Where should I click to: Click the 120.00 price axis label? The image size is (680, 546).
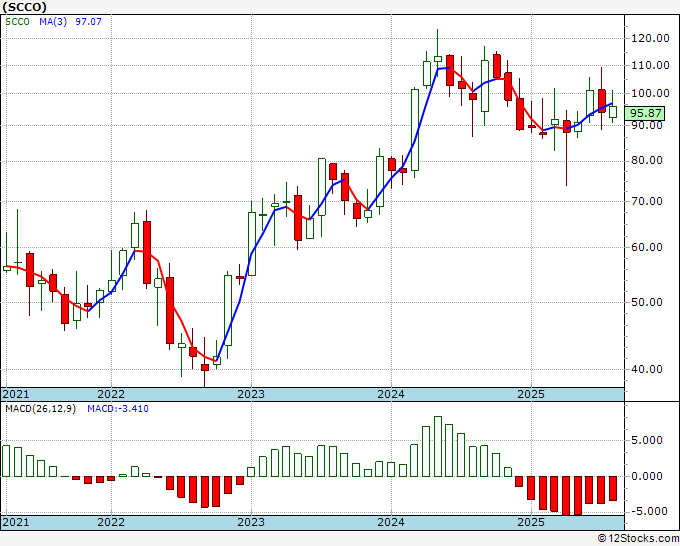click(x=650, y=38)
